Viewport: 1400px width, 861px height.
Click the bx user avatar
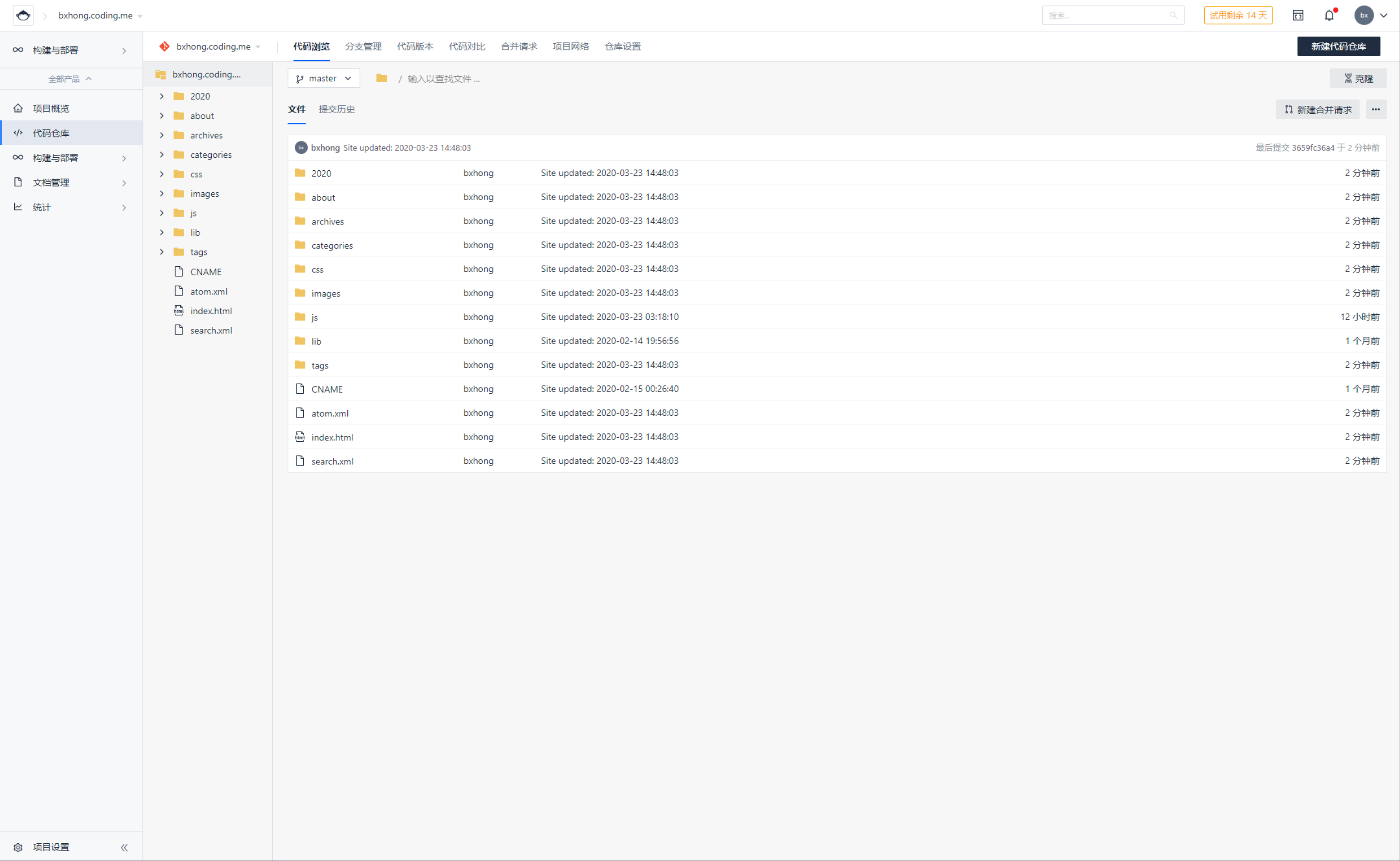click(x=1364, y=16)
